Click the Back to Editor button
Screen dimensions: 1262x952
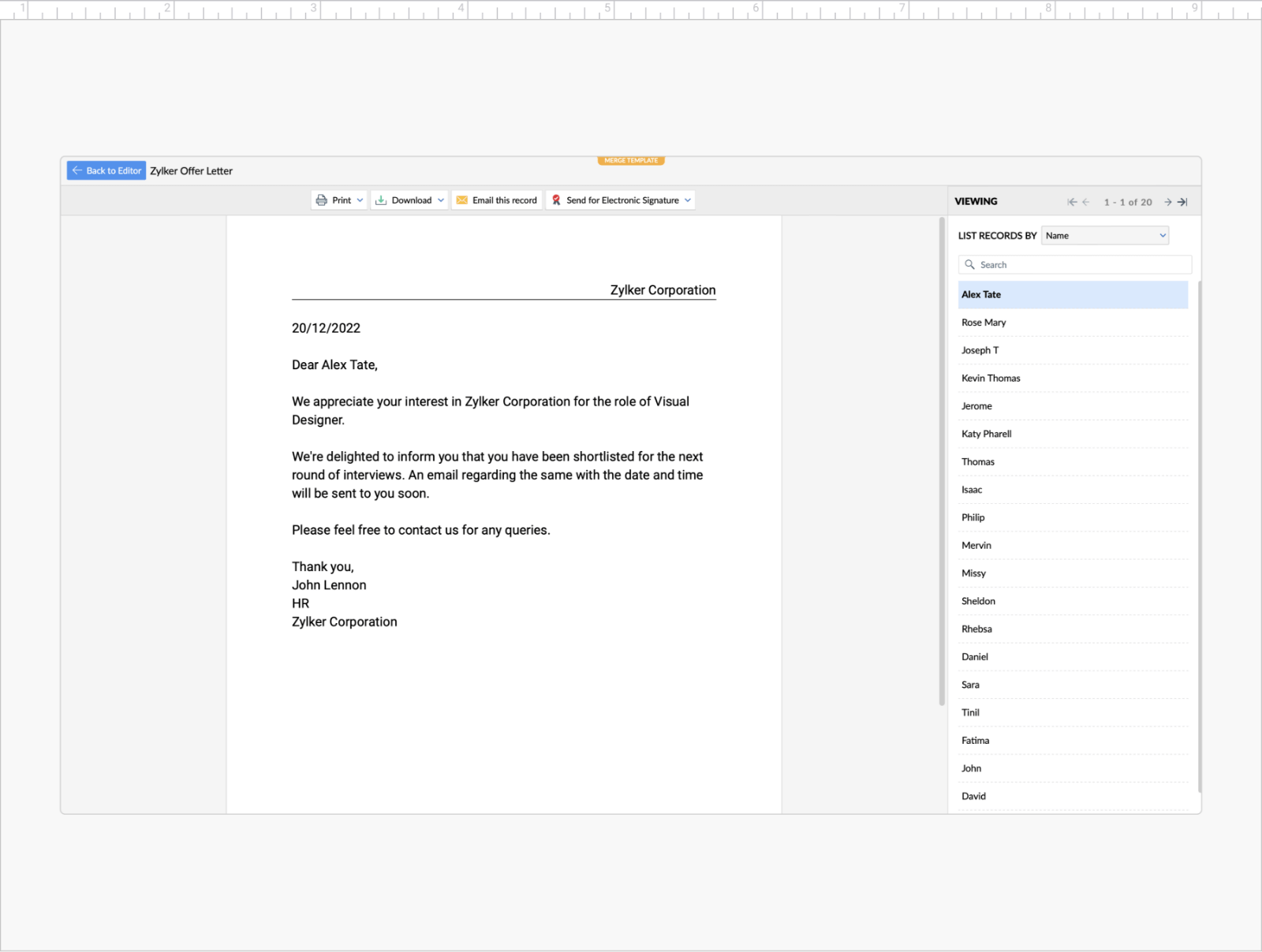coord(106,170)
